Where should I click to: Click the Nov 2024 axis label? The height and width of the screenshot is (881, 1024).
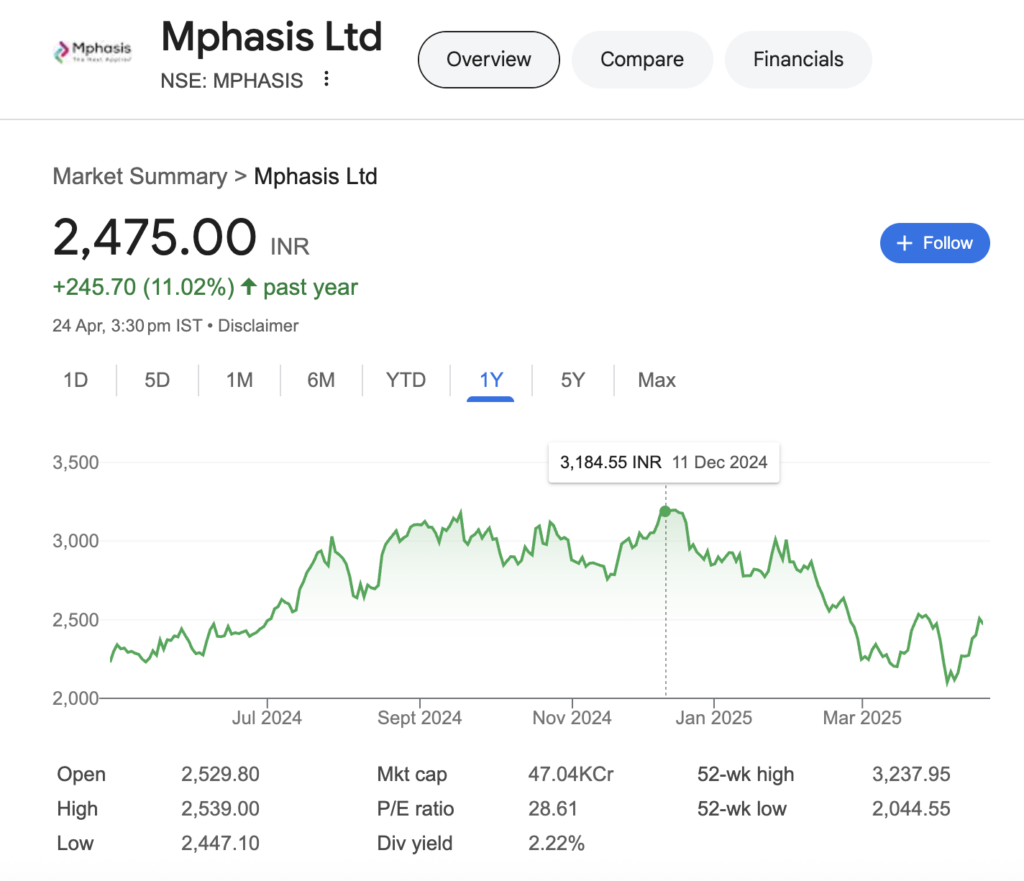coord(572,718)
